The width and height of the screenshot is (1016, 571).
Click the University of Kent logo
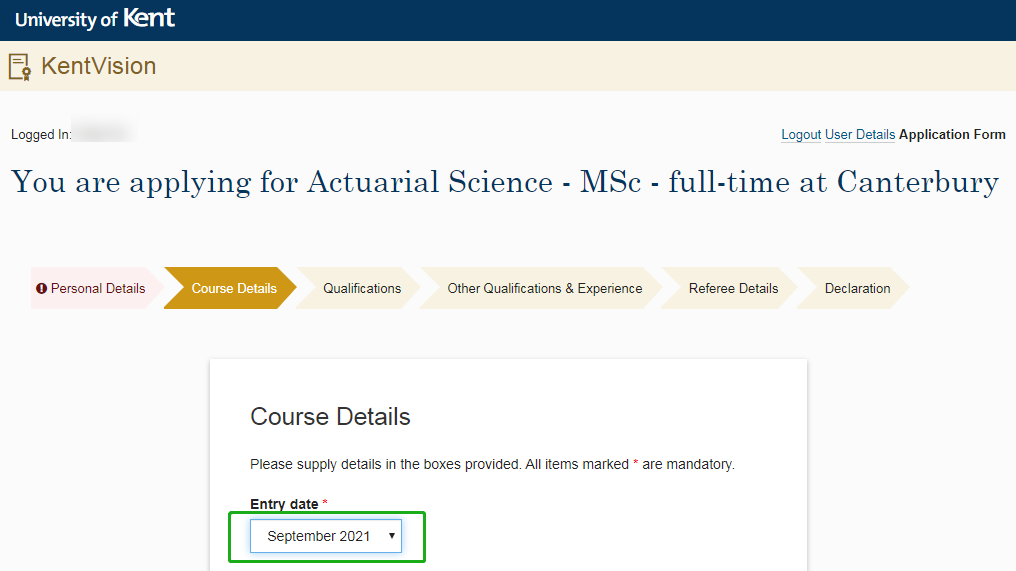click(95, 19)
